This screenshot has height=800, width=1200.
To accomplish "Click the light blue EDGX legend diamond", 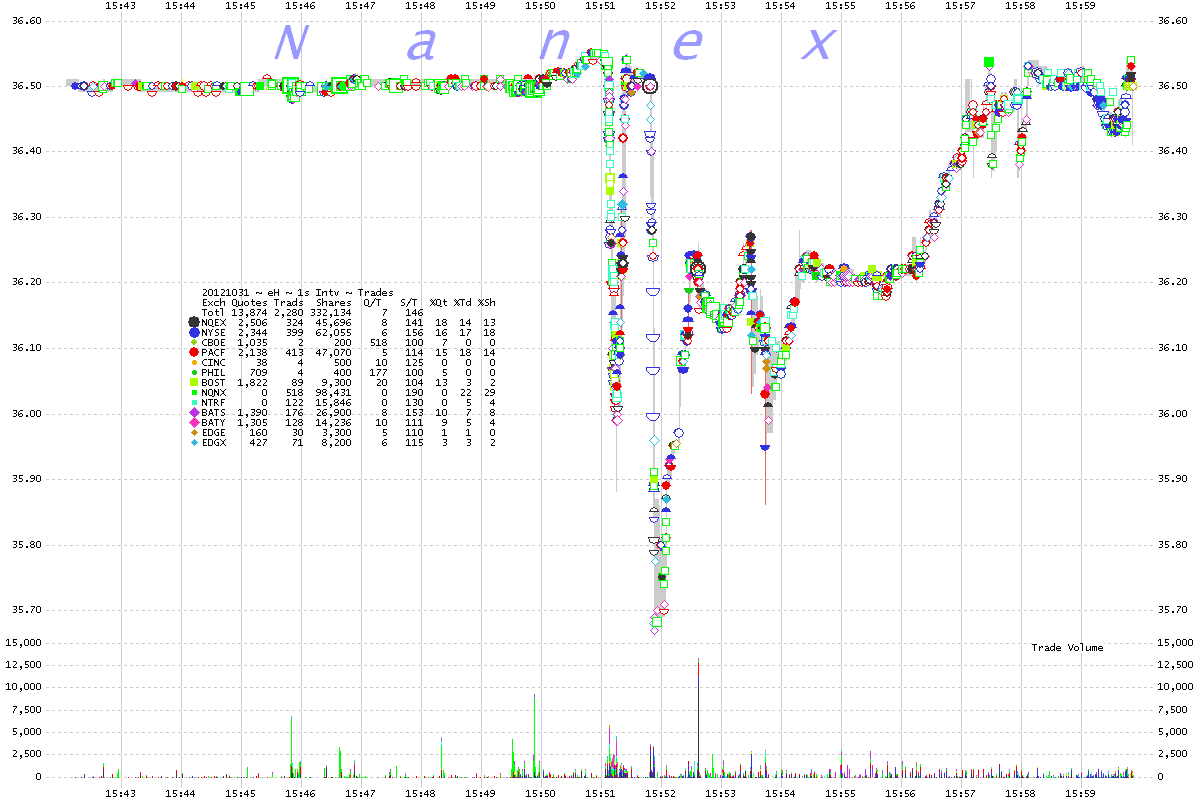I will (193, 442).
